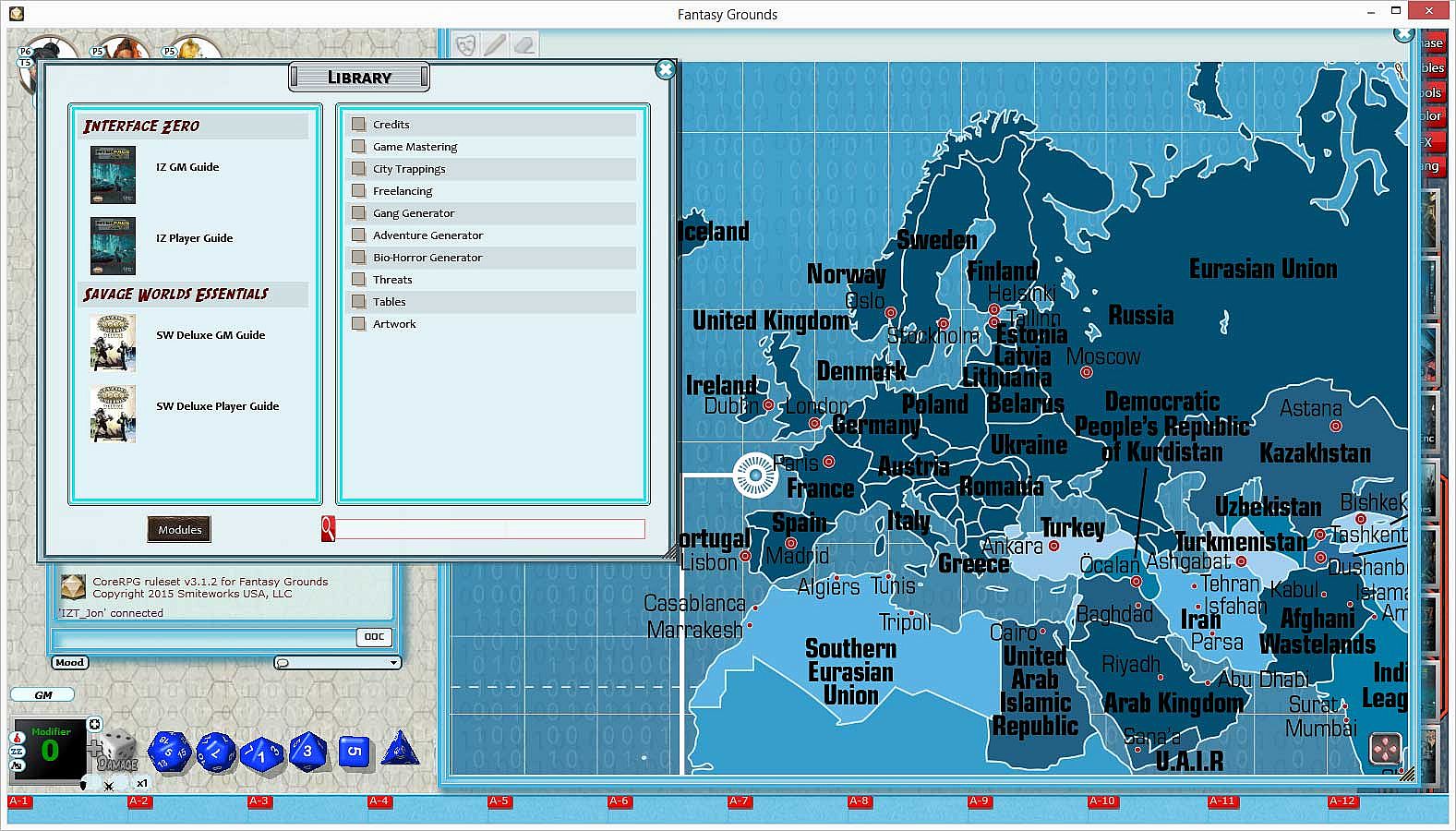1456x831 pixels.
Task: Select the pencil drawing tool on map
Action: pyautogui.click(x=495, y=44)
